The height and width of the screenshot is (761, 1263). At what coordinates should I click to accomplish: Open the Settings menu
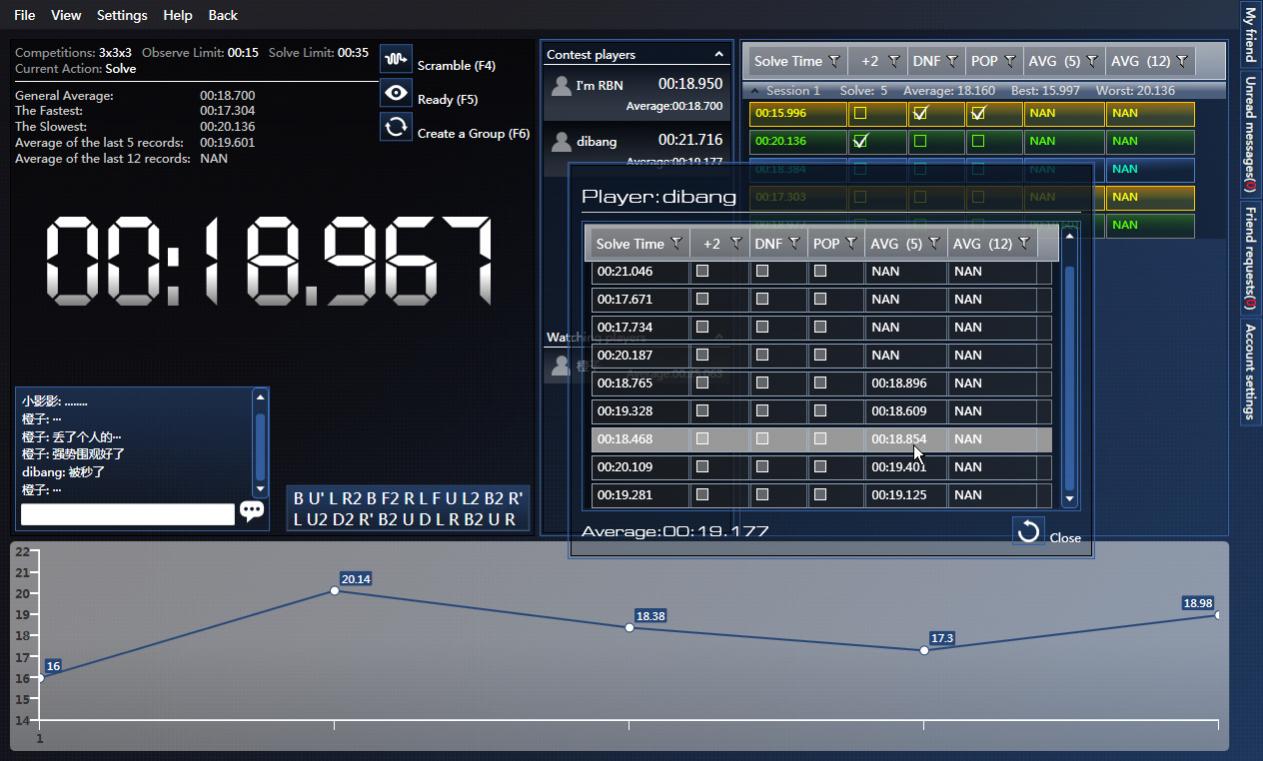point(122,15)
